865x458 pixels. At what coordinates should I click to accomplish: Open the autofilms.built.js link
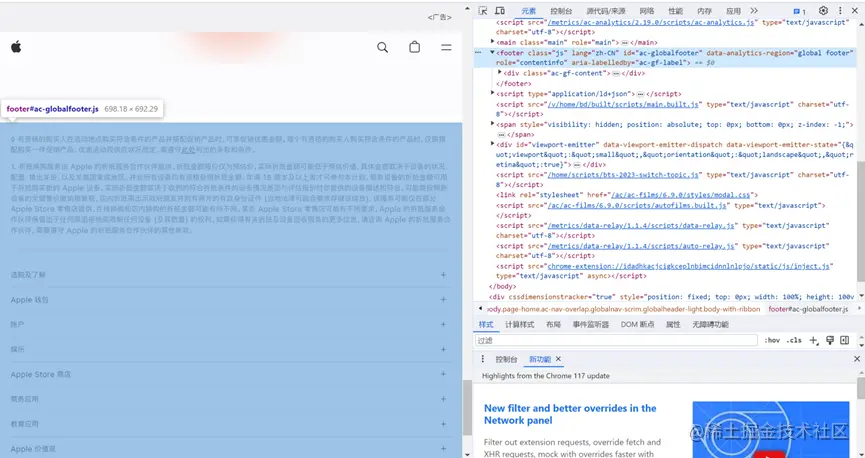[637, 205]
